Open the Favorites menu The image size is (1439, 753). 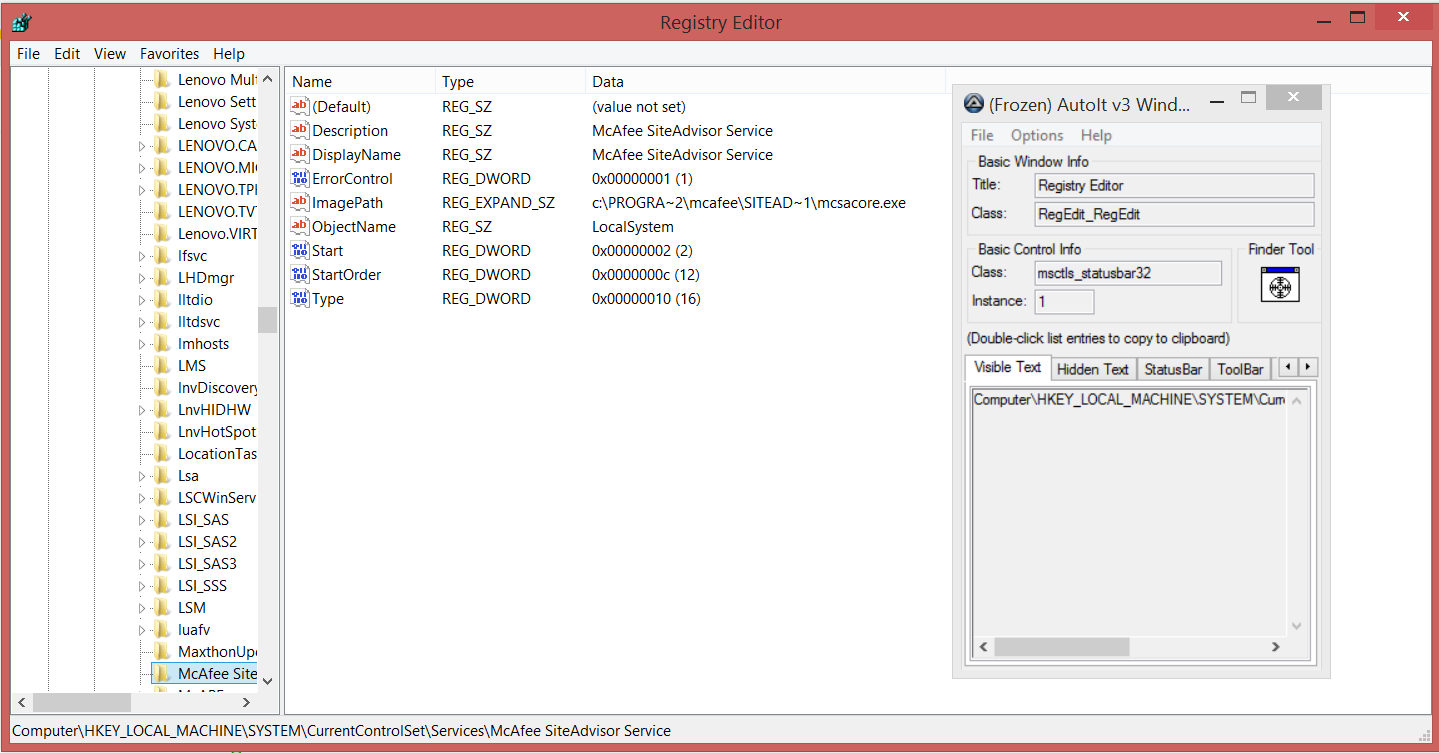click(169, 54)
